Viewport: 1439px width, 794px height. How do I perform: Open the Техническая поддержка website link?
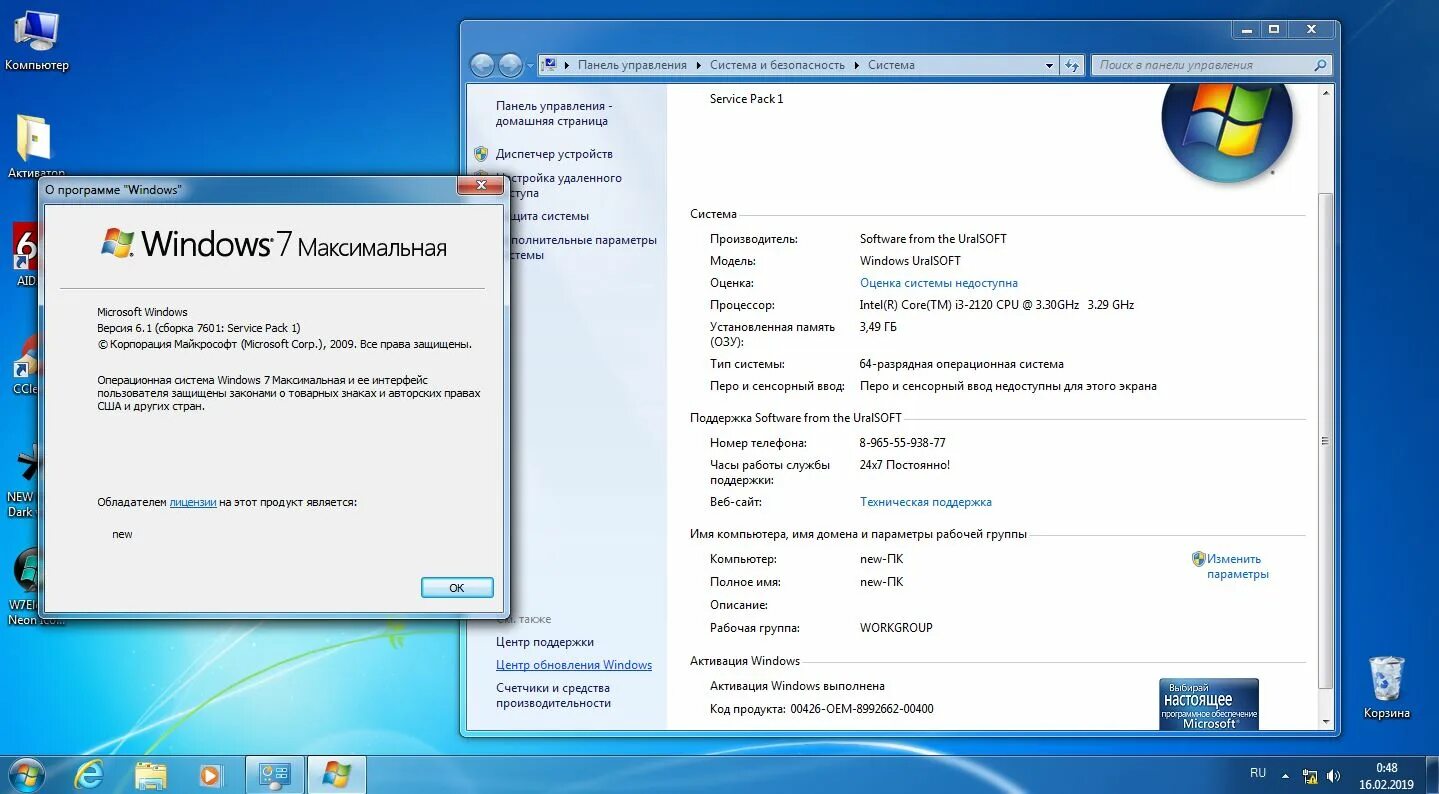click(x=926, y=502)
